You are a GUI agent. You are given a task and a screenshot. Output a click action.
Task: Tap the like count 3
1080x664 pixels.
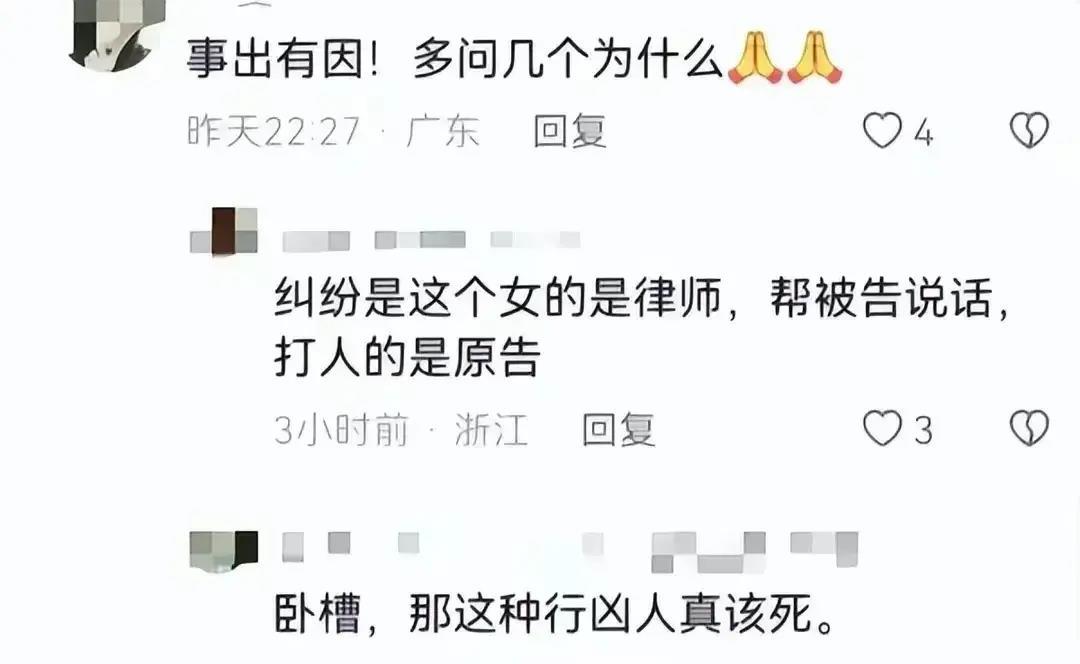coord(924,430)
